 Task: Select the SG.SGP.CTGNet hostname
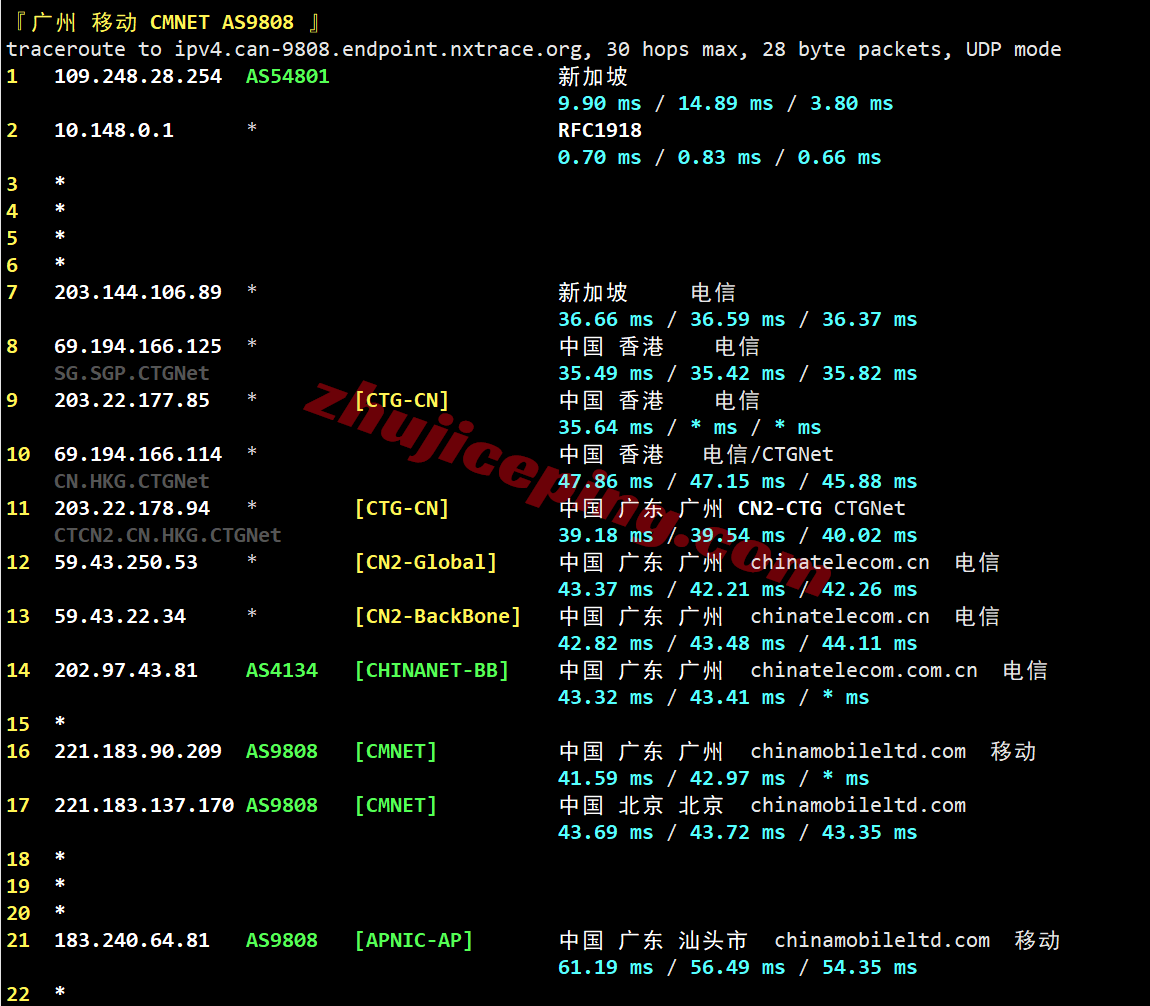pyautogui.click(x=132, y=373)
